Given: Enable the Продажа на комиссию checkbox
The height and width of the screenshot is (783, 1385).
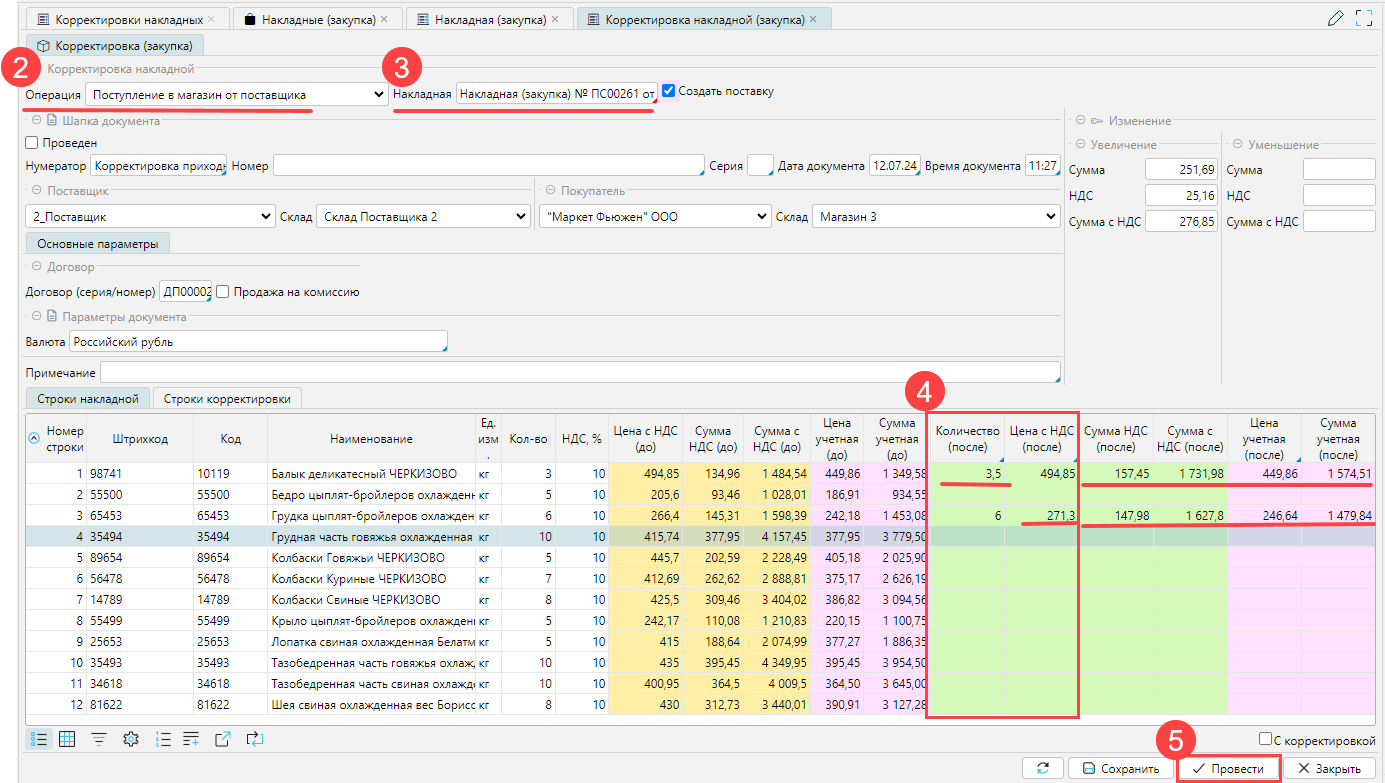Looking at the screenshot, I should tap(223, 292).
